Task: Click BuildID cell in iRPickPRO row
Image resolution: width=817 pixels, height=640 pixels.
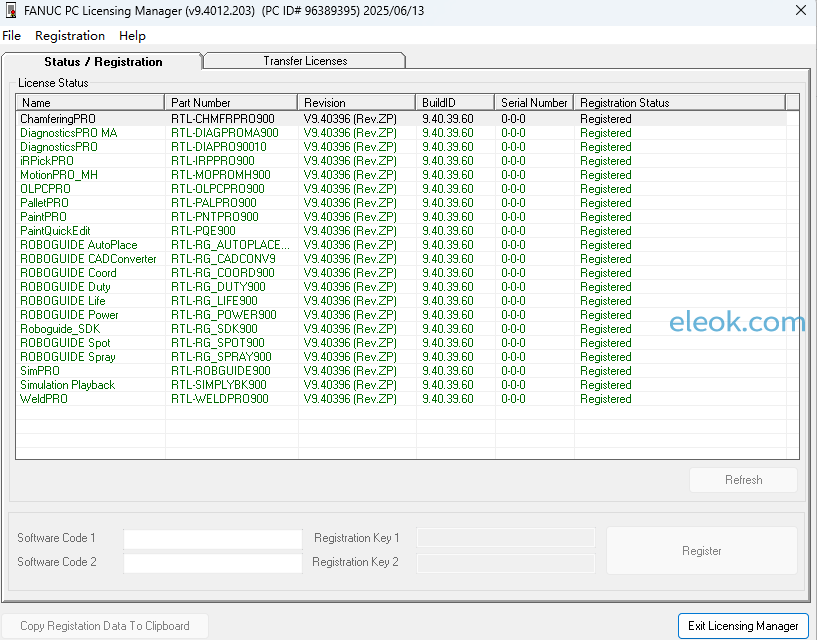Action: coord(448,161)
